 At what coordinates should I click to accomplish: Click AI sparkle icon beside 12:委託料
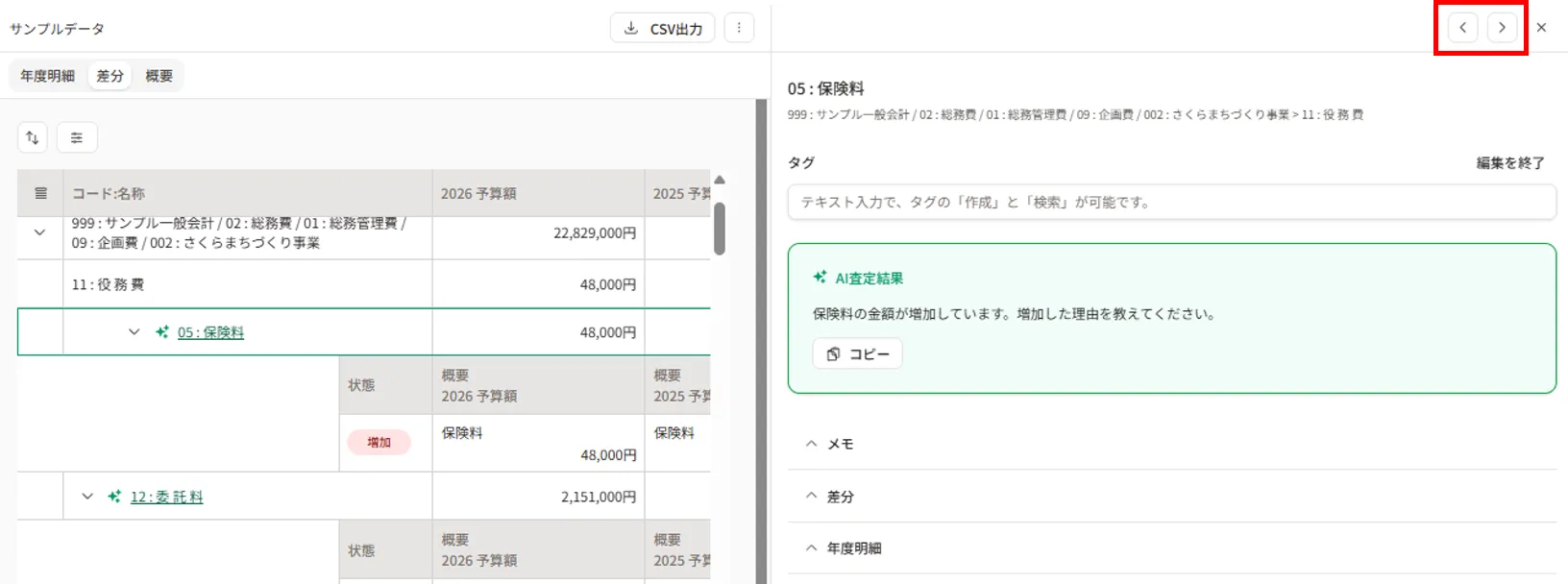coord(114,497)
